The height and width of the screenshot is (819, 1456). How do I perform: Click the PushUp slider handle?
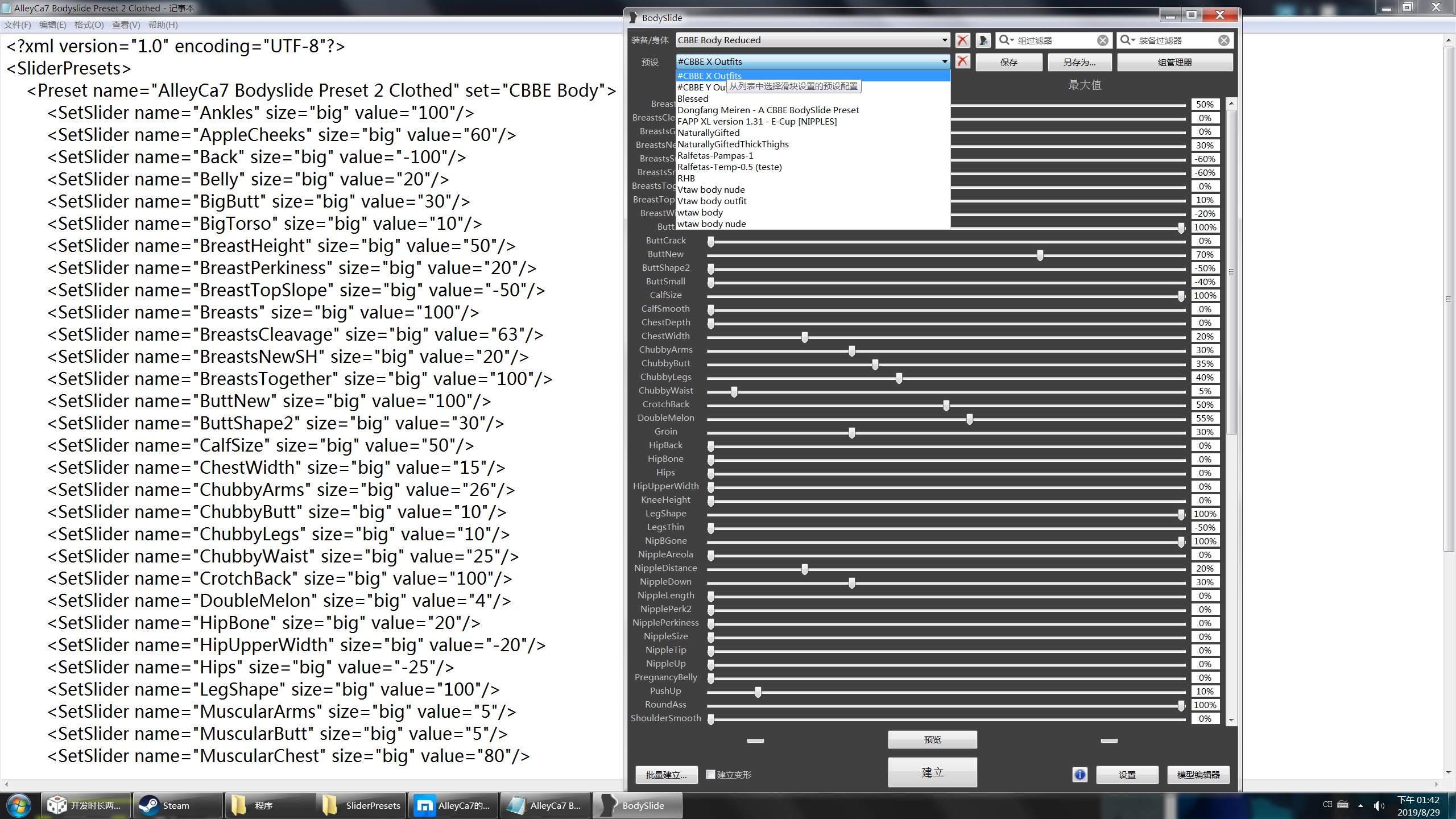coord(758,692)
